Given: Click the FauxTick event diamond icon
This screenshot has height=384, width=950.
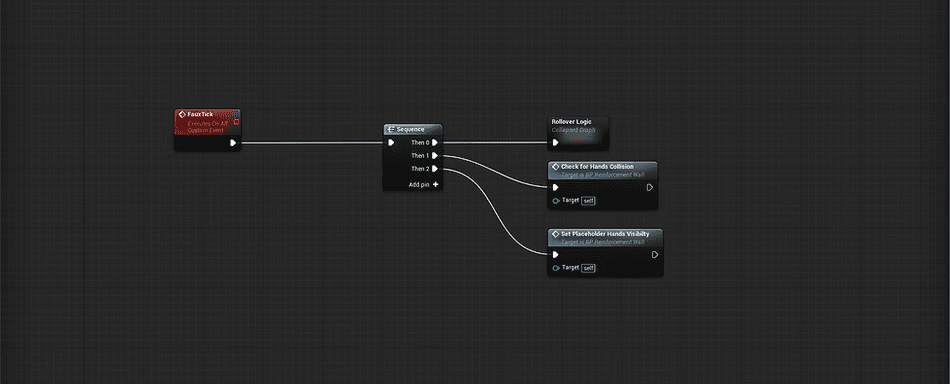Looking at the screenshot, I should coord(182,114).
